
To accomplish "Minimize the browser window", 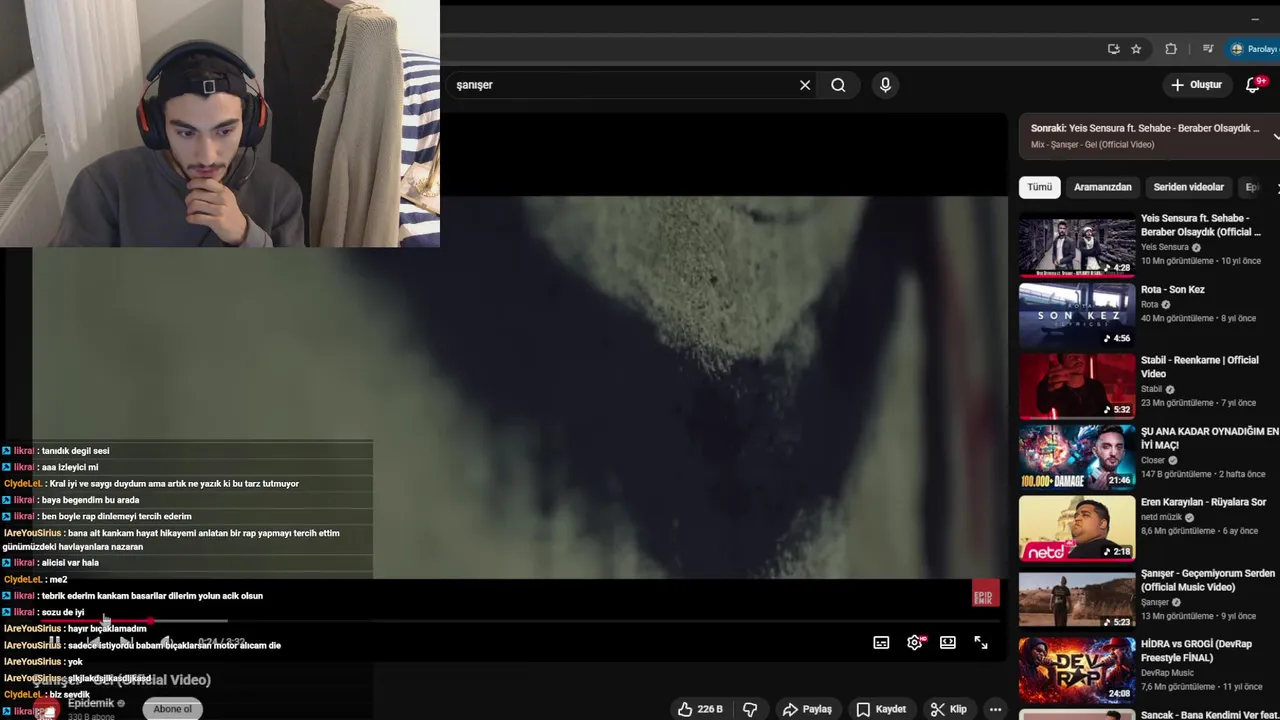I will pos(1255,19).
